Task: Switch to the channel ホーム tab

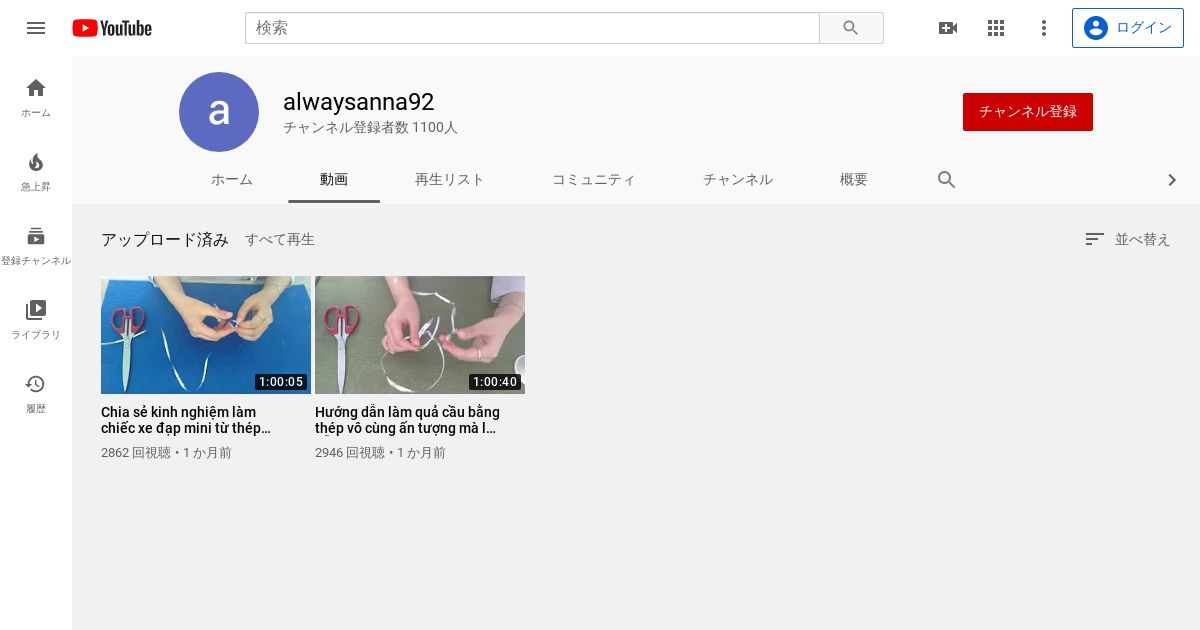Action: point(232,180)
